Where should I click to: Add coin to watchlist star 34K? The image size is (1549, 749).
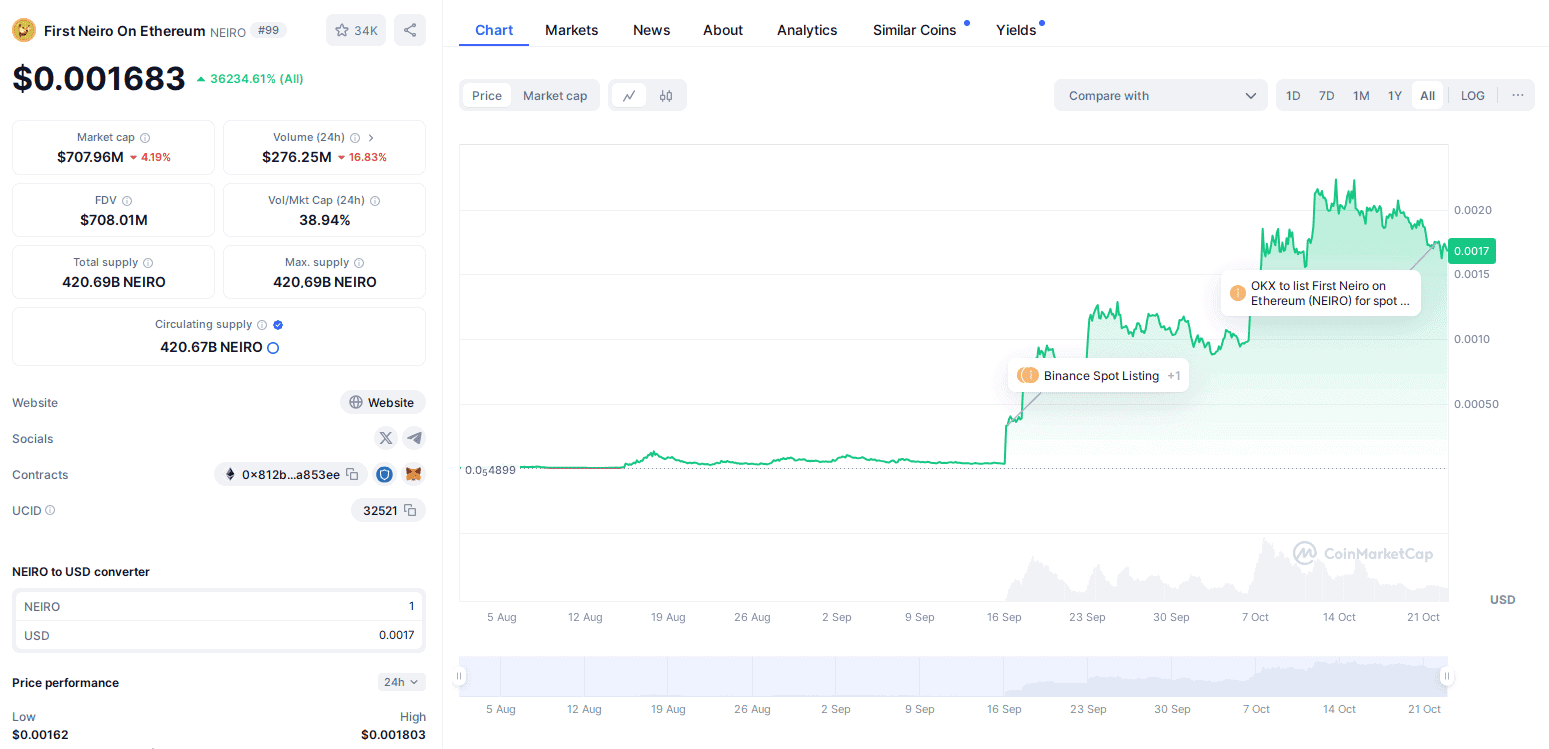coord(356,30)
